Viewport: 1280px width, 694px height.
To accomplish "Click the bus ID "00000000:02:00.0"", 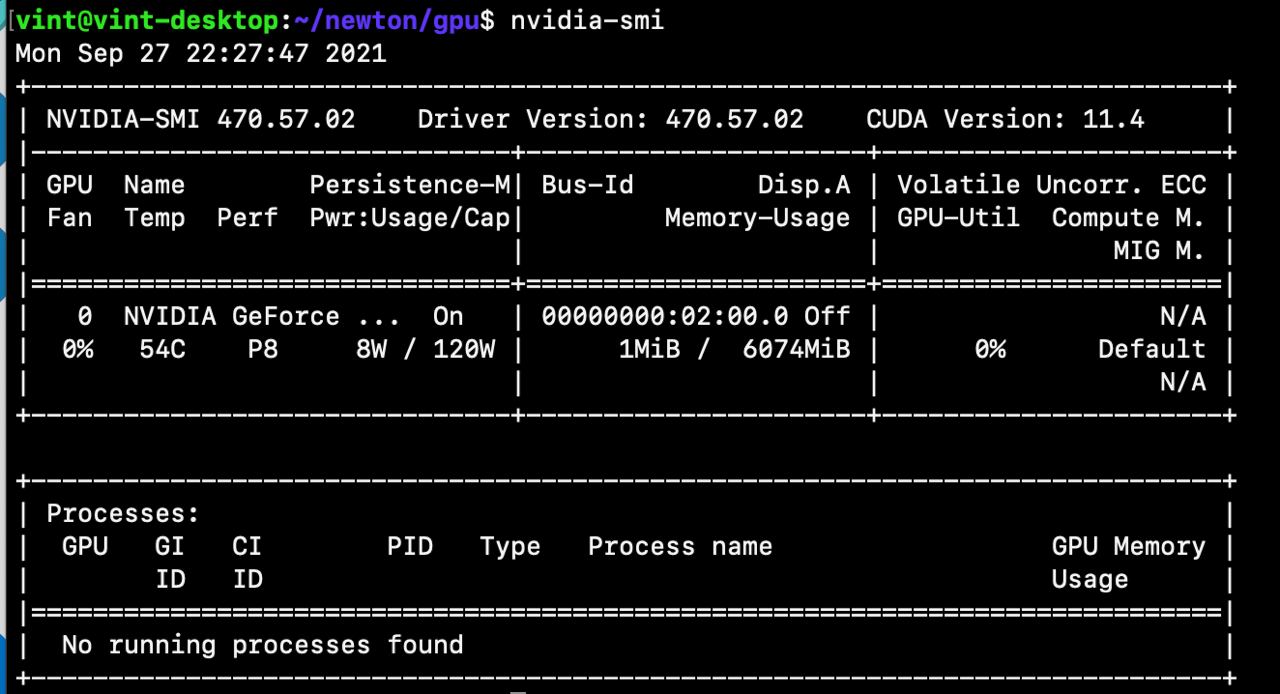I will (x=666, y=317).
